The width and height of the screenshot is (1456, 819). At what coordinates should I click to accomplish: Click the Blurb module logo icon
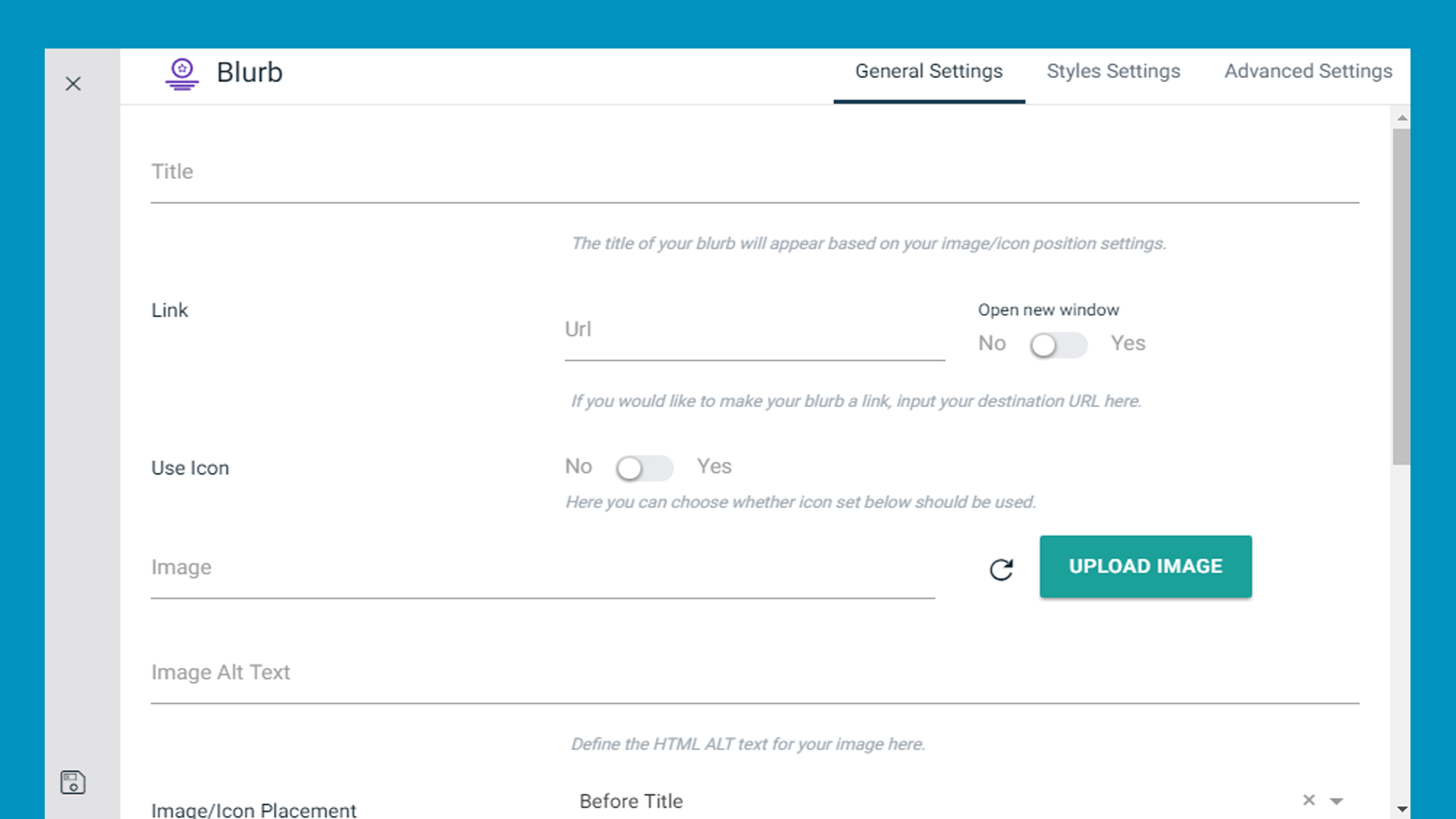(182, 74)
